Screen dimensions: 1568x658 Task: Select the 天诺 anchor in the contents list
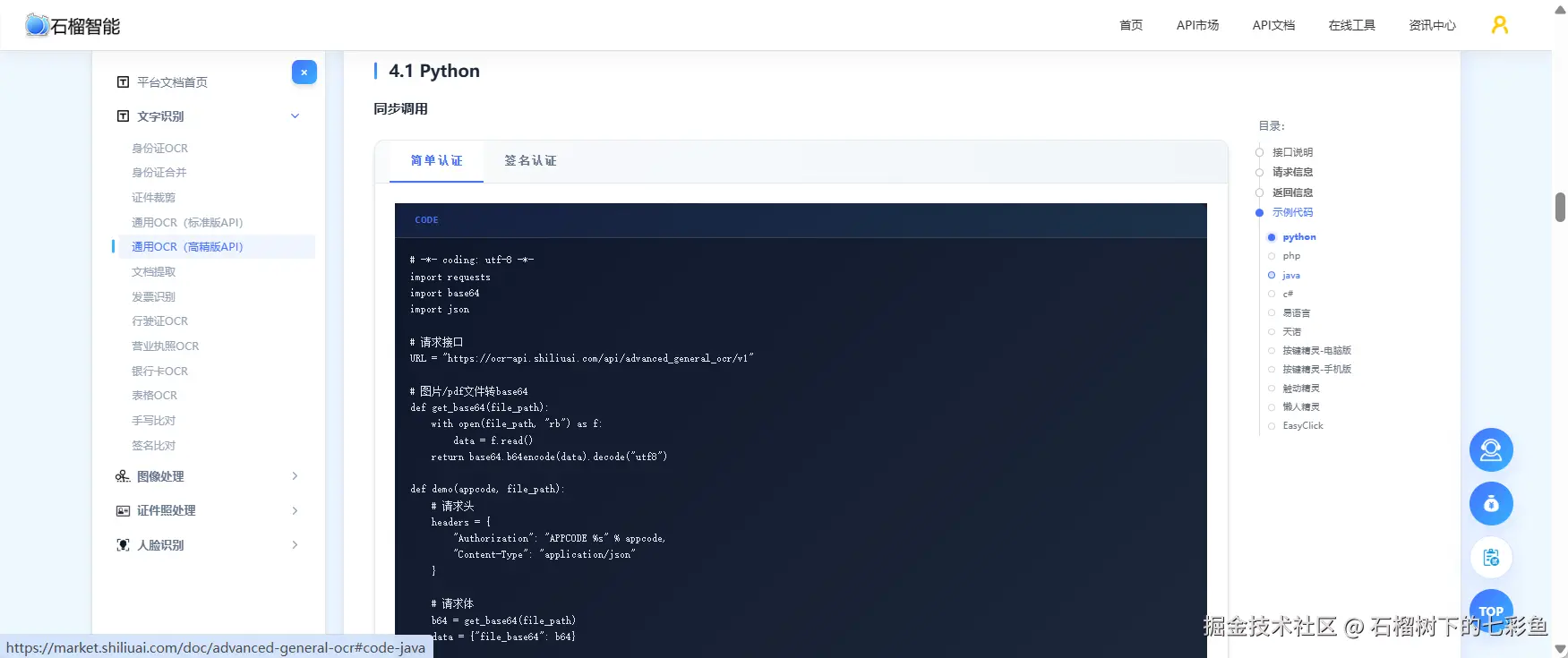(1292, 332)
